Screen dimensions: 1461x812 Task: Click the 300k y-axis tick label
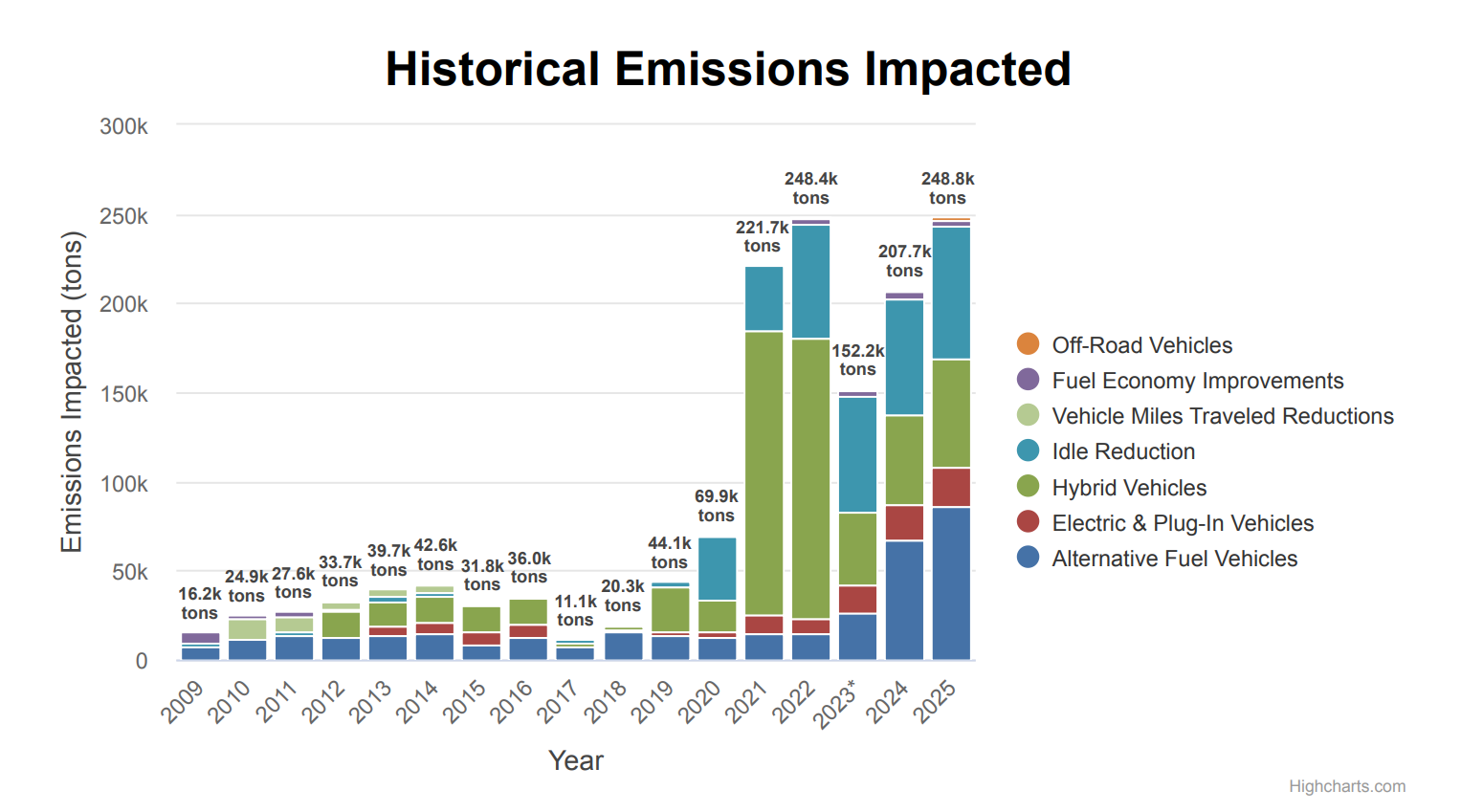click(x=123, y=126)
